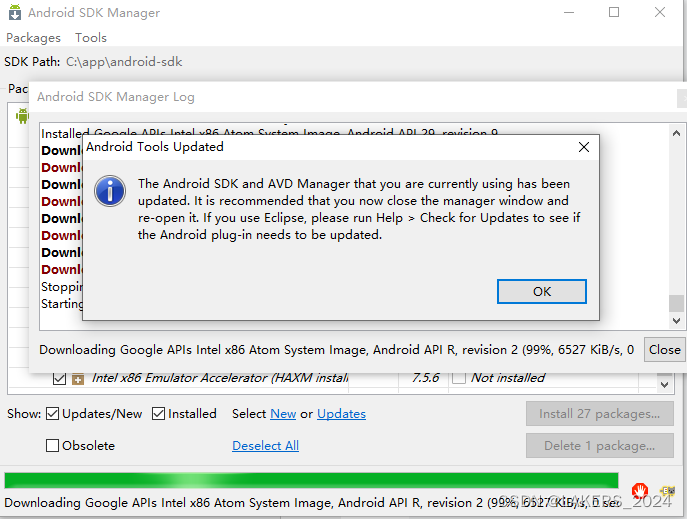The image size is (687, 519).
Task: Click the Updates link
Action: 341,414
